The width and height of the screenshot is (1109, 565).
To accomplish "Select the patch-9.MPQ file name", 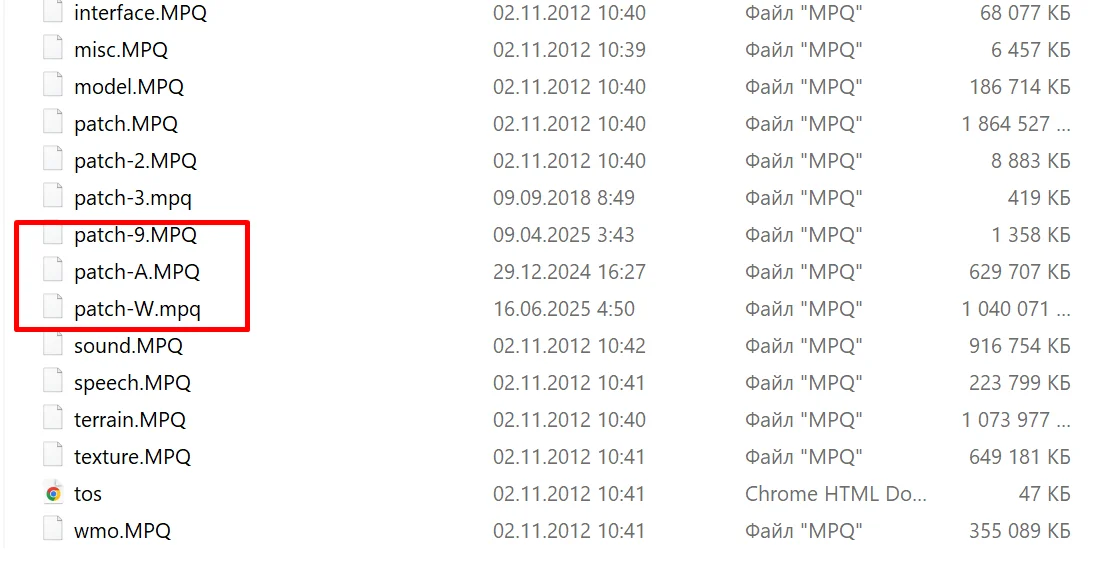I will (135, 235).
